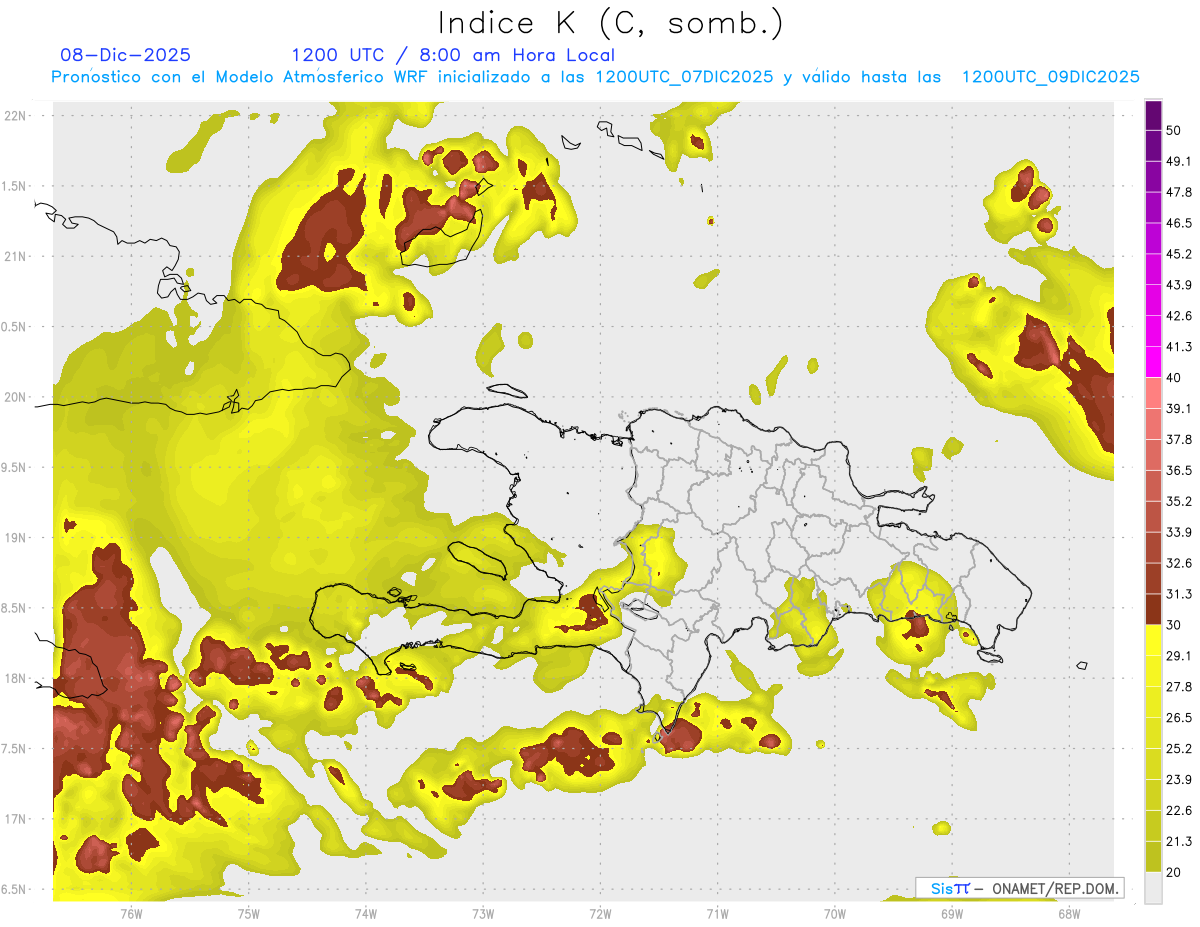Click the legend value "42.6"
1200x927 pixels.
(1179, 316)
